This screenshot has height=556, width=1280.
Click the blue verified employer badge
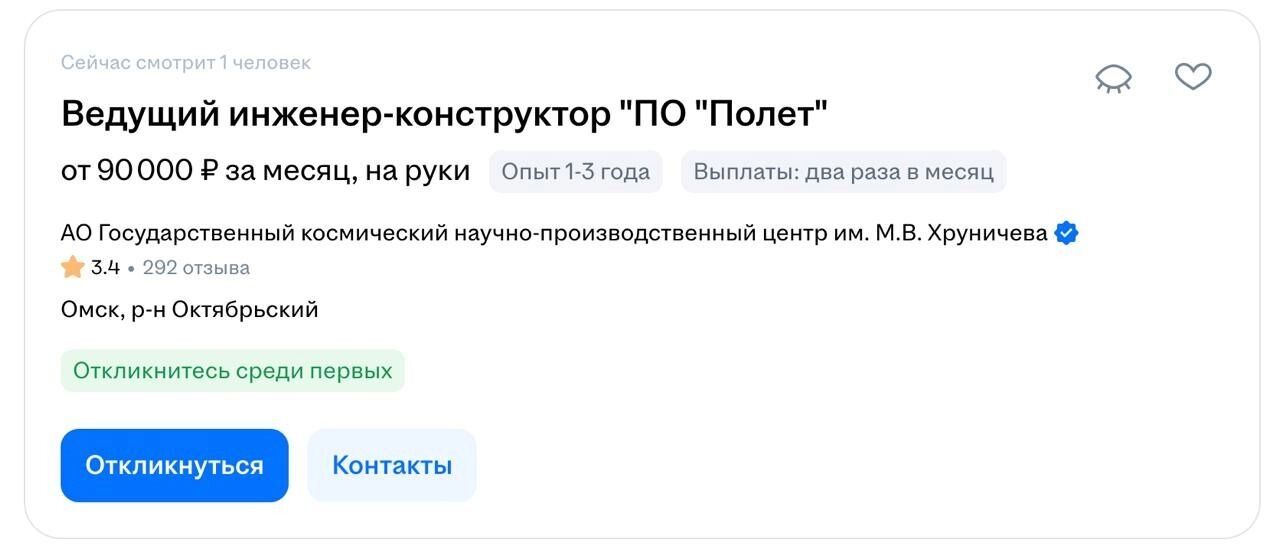[1067, 234]
